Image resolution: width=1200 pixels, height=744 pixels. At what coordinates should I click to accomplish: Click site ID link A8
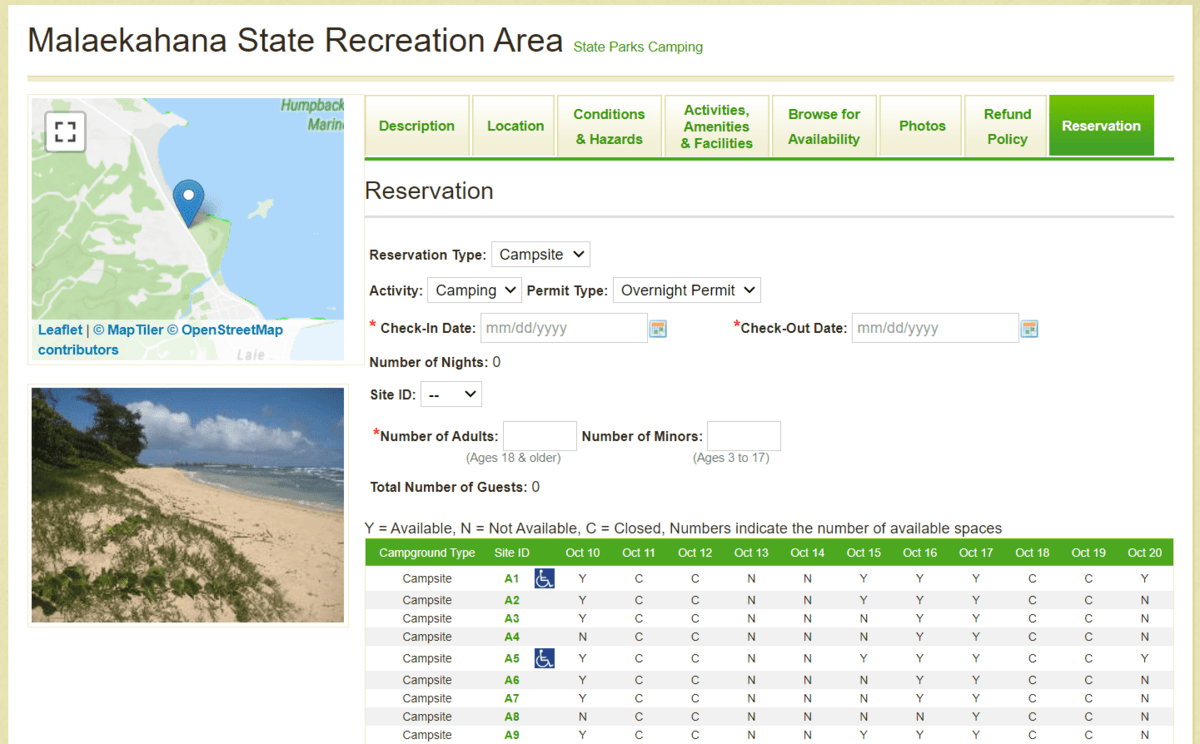(512, 716)
